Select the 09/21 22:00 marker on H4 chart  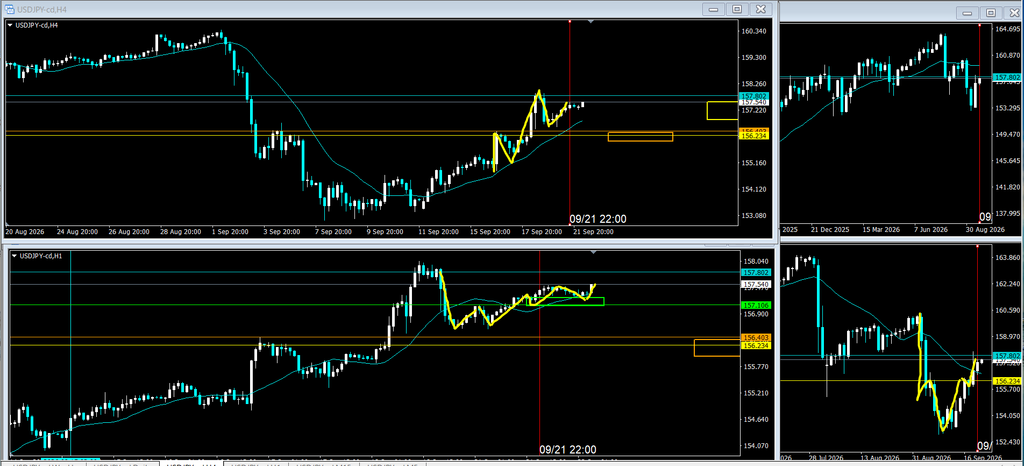point(598,219)
